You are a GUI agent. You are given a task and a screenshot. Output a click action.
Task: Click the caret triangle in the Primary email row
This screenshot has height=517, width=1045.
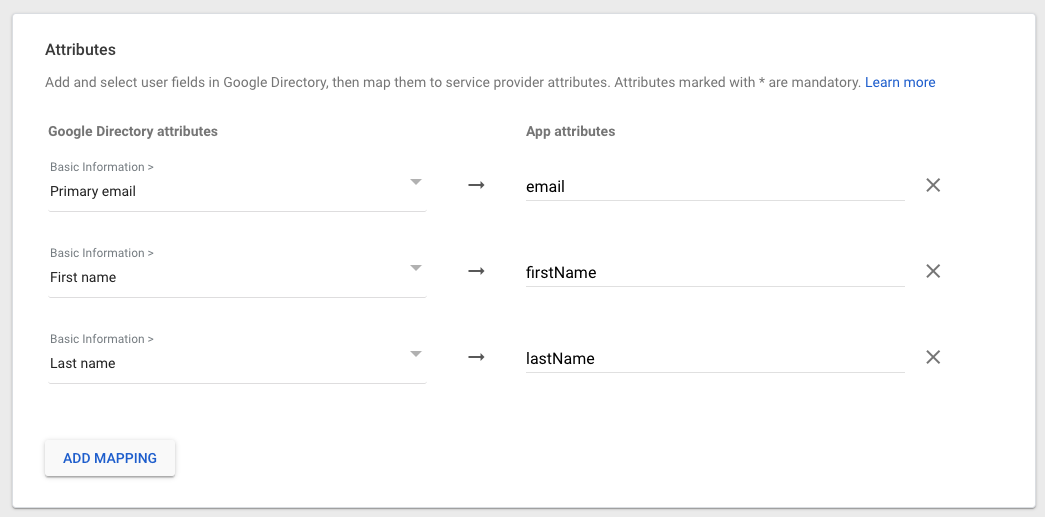pos(416,182)
